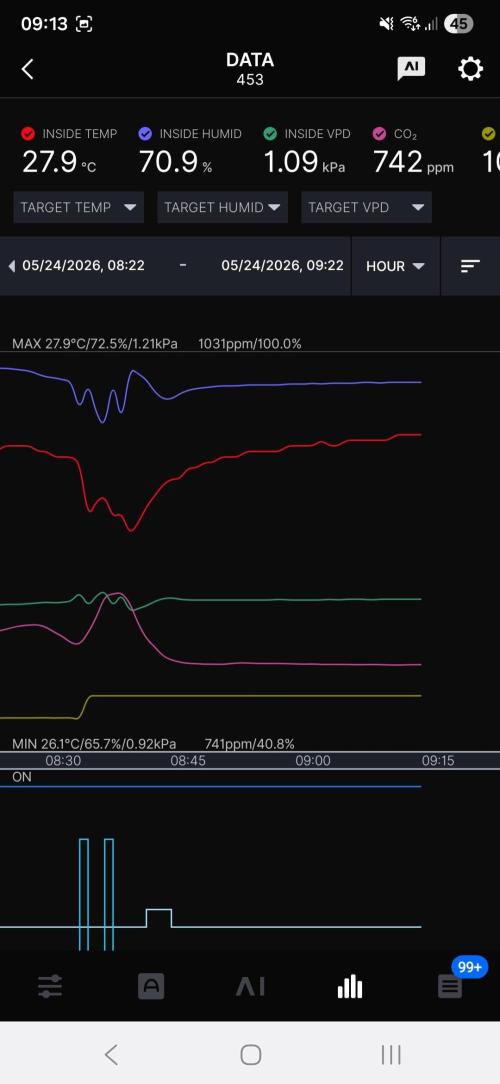Tap the 70.9 % humidity value

pyautogui.click(x=176, y=162)
